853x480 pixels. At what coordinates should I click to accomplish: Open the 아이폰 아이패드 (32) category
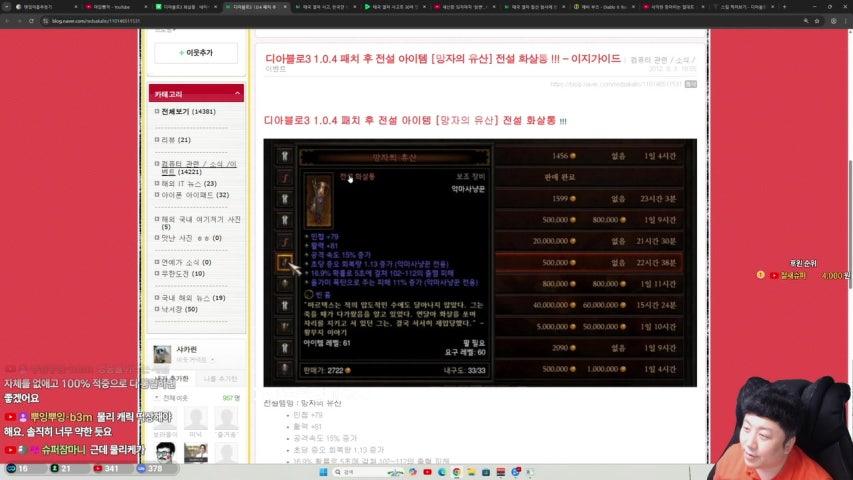pos(195,195)
